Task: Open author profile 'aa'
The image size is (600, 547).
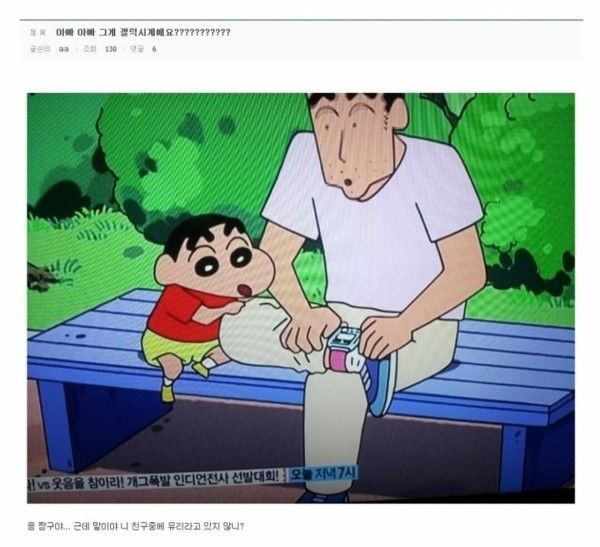Action: pos(64,49)
